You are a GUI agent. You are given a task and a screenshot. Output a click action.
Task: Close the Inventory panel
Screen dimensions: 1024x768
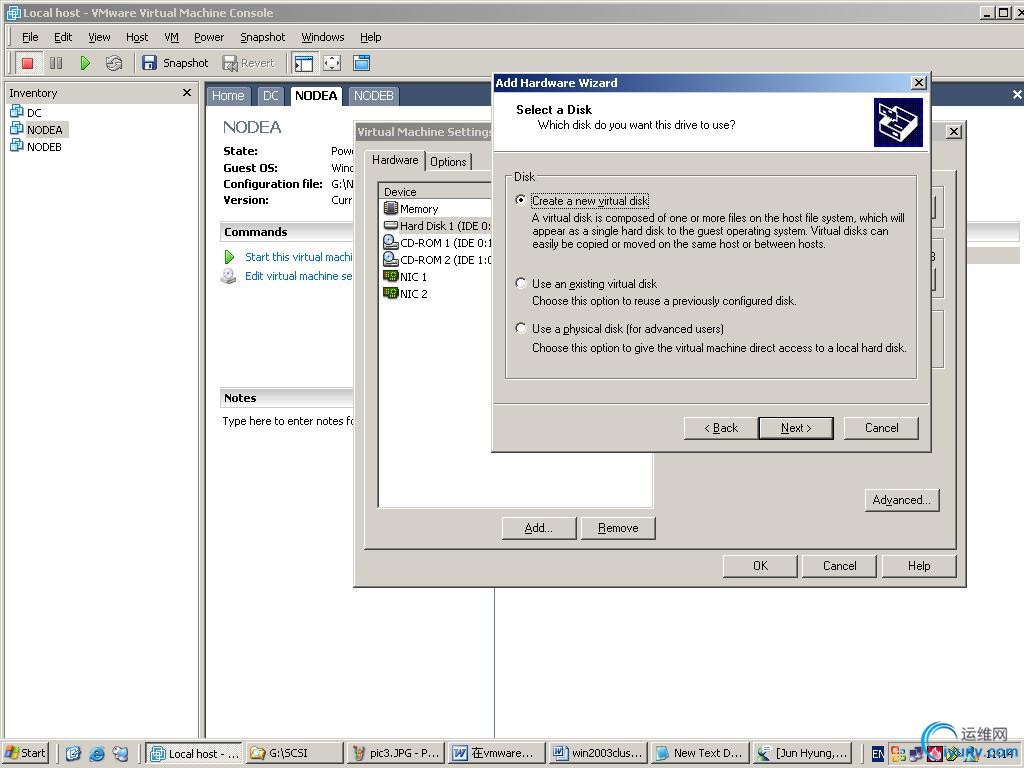(187, 93)
